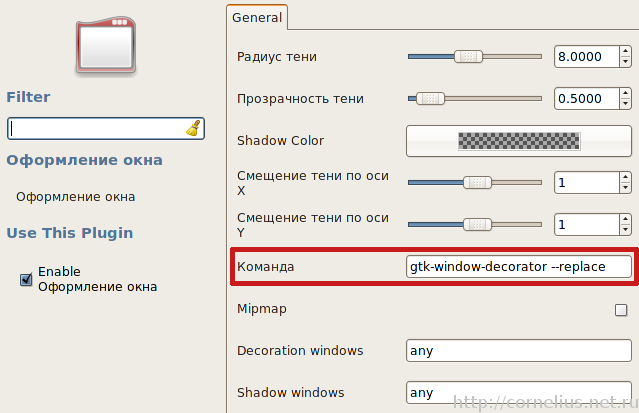639x413 pixels.
Task: Click the Прозрачность тени value field 0.5000
Action: 586,99
